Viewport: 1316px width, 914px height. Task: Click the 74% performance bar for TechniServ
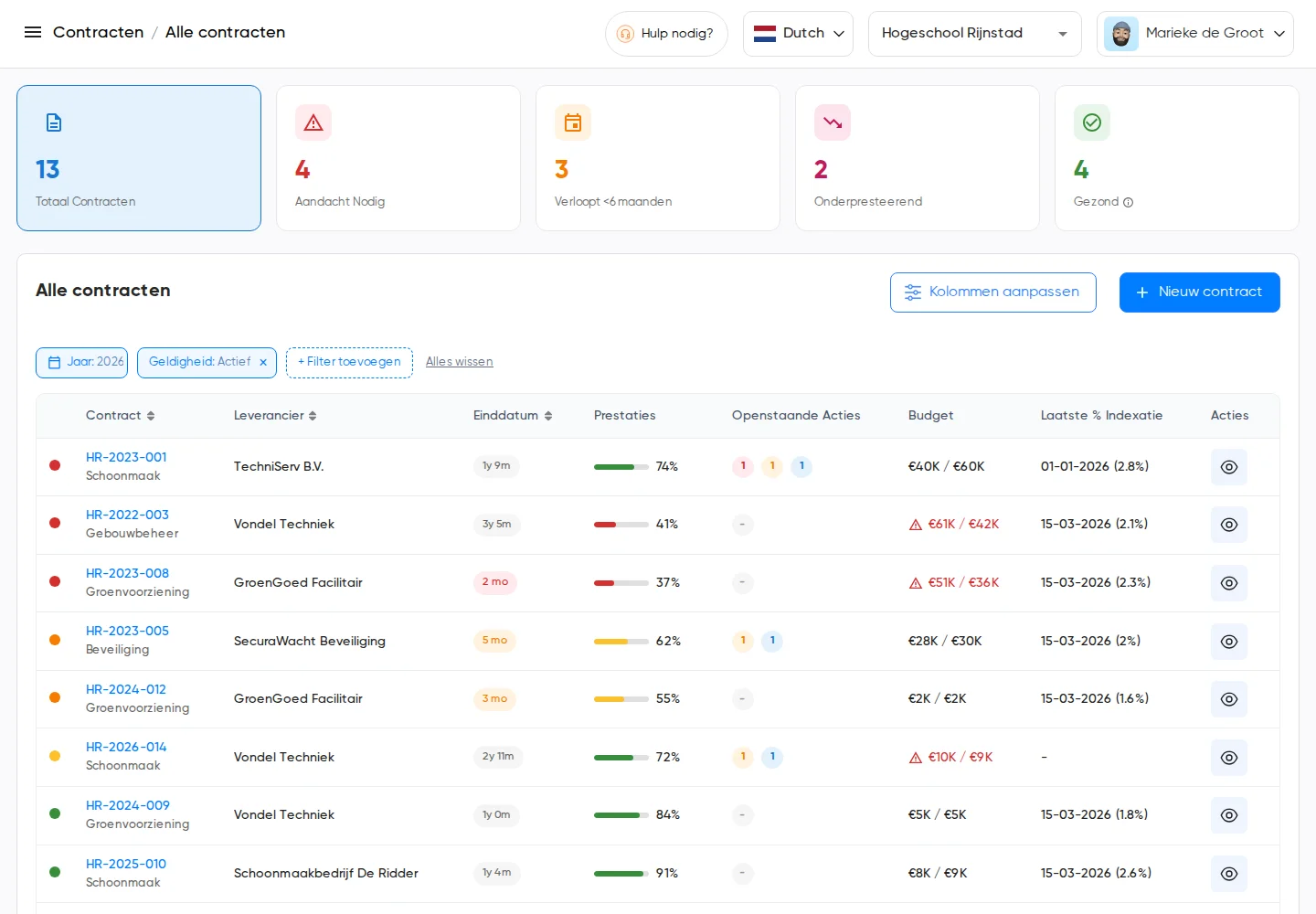pos(621,467)
